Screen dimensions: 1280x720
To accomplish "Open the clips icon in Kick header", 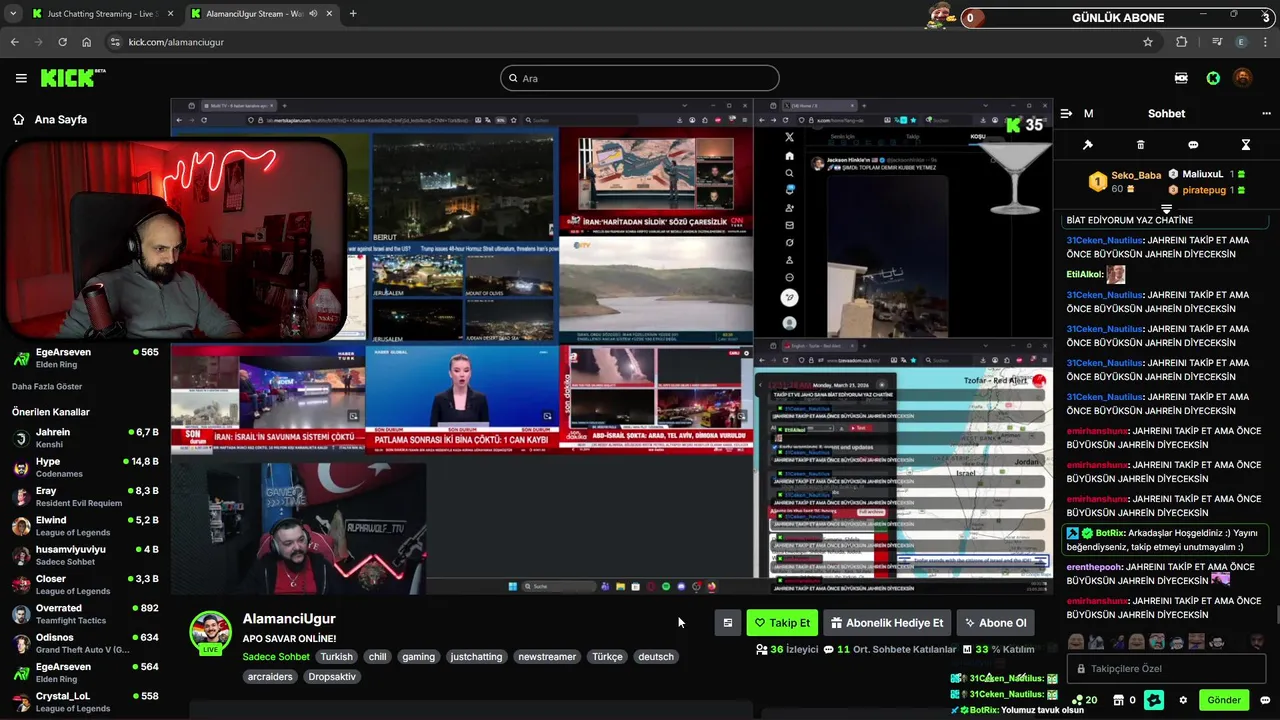I will click(1182, 78).
